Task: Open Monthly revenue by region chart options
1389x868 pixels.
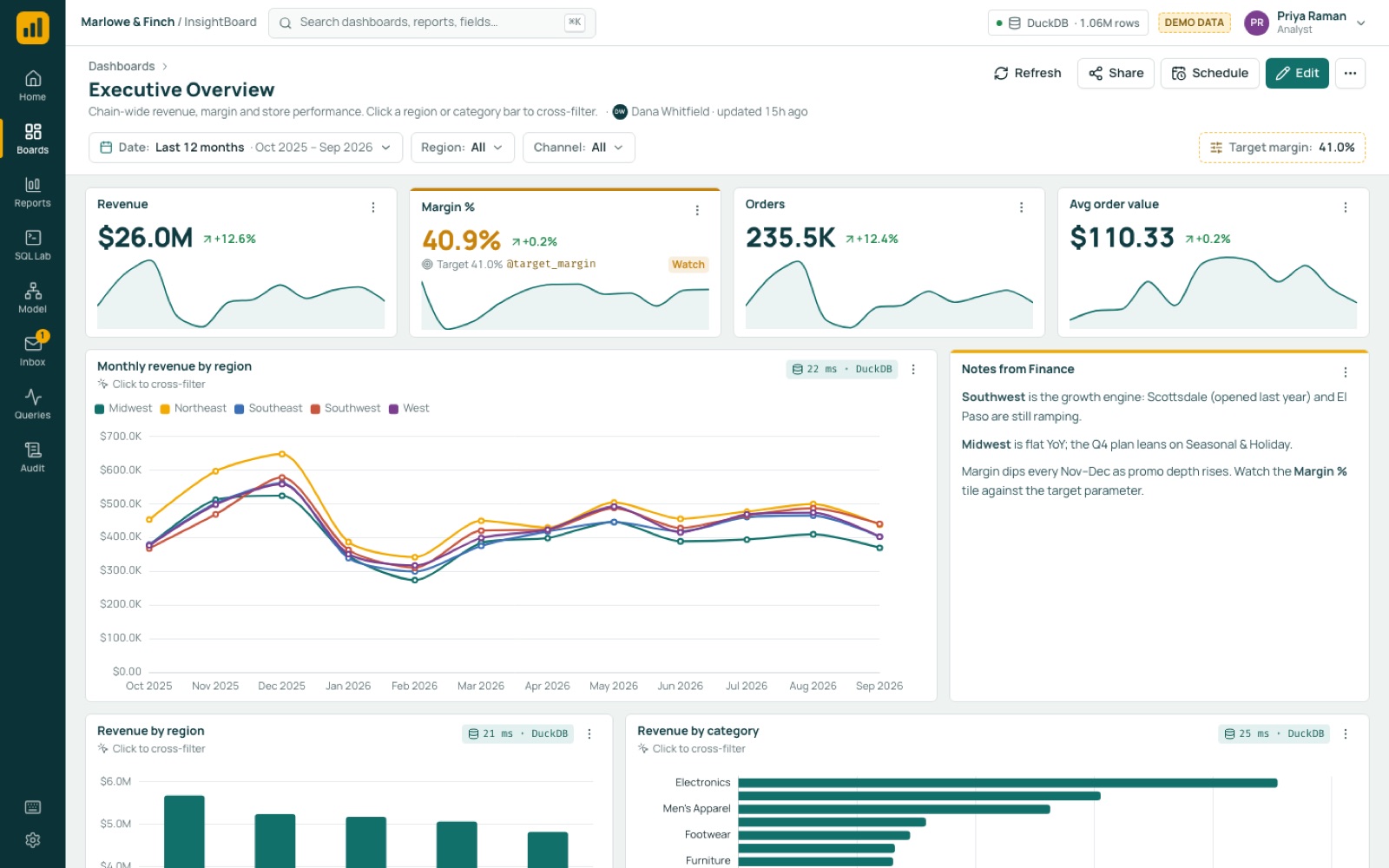Action: click(x=913, y=369)
